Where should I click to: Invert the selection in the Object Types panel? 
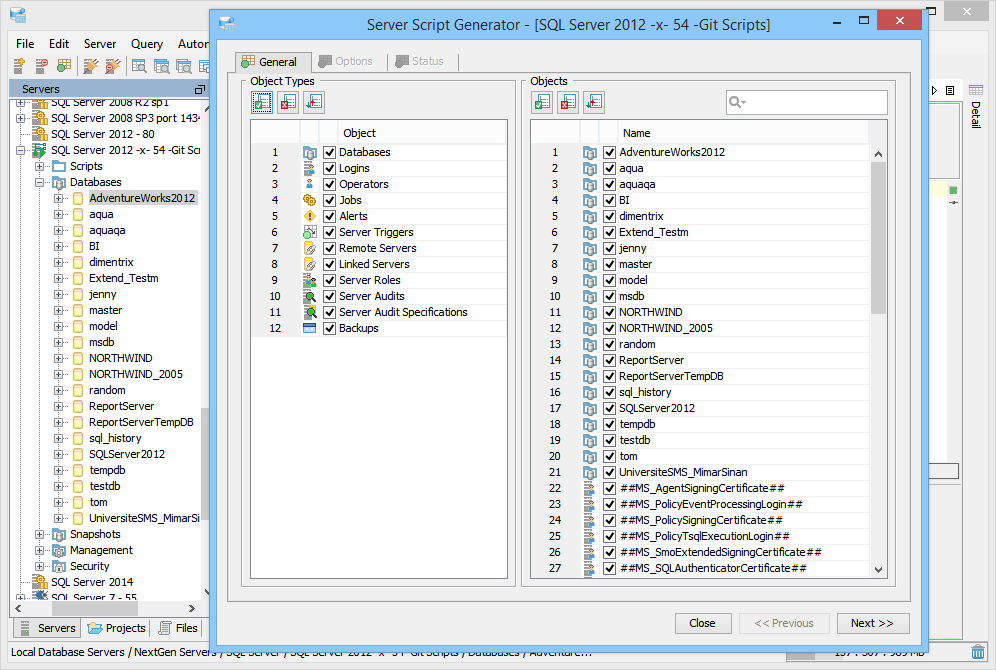(x=314, y=102)
